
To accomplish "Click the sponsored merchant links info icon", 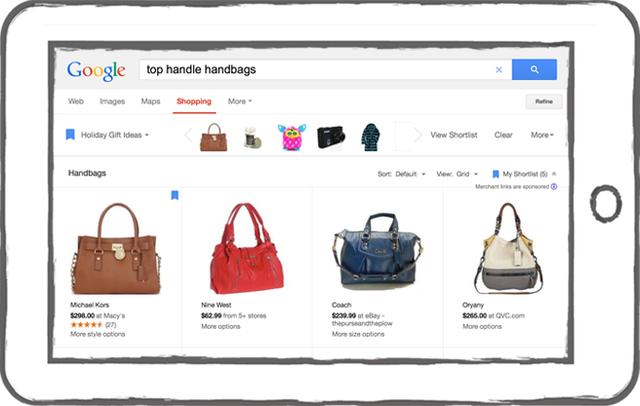I will tap(554, 186).
